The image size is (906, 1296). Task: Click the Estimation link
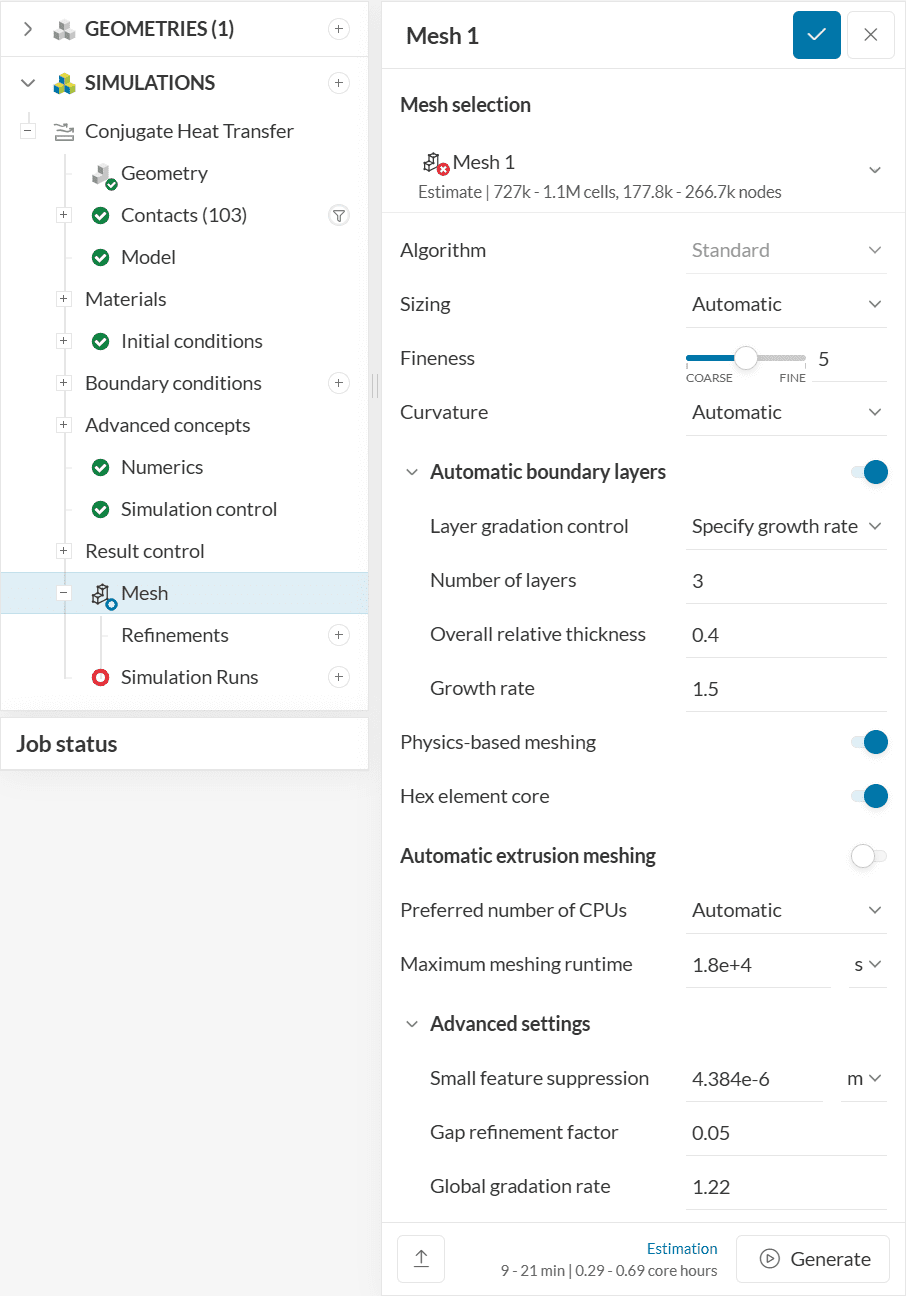click(x=682, y=1248)
